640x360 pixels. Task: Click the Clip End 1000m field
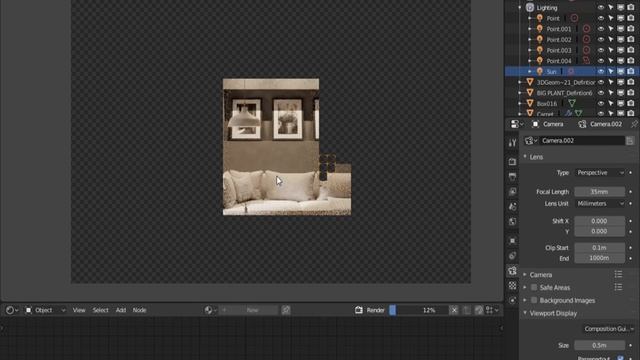[x=600, y=258]
